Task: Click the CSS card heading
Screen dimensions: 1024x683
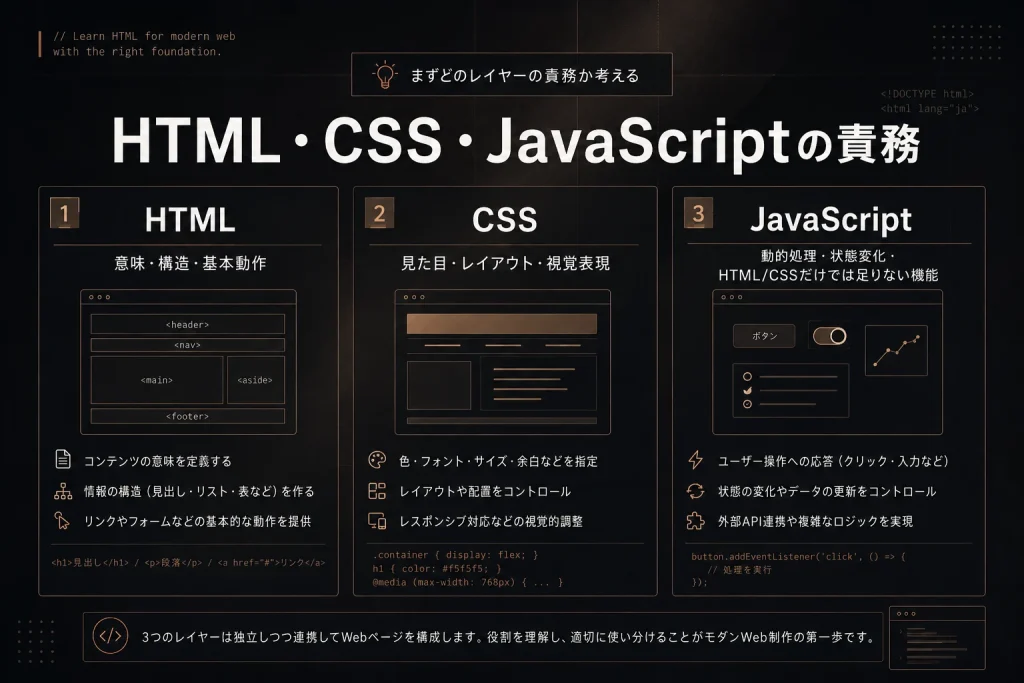Action: pyautogui.click(x=505, y=219)
